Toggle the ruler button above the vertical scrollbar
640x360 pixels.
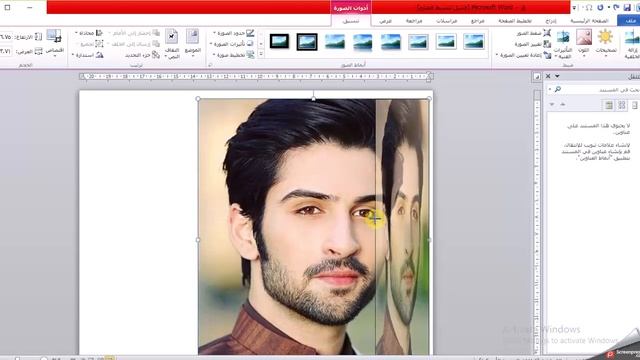[537, 77]
